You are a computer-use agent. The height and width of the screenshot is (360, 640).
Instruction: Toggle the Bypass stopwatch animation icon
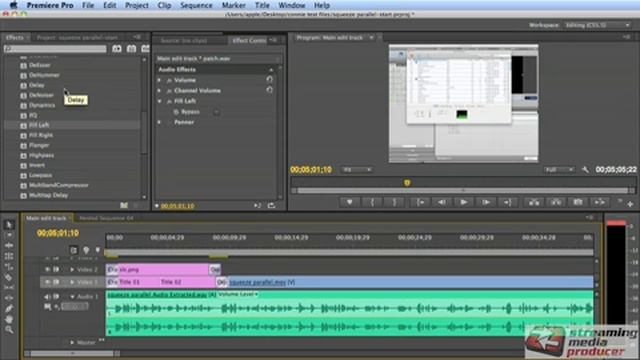click(x=176, y=112)
